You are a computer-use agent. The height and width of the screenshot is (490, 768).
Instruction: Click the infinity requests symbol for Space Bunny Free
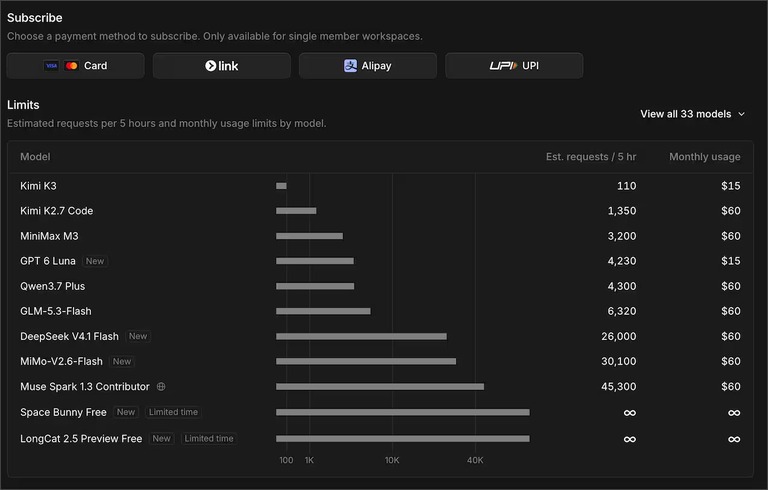click(630, 413)
